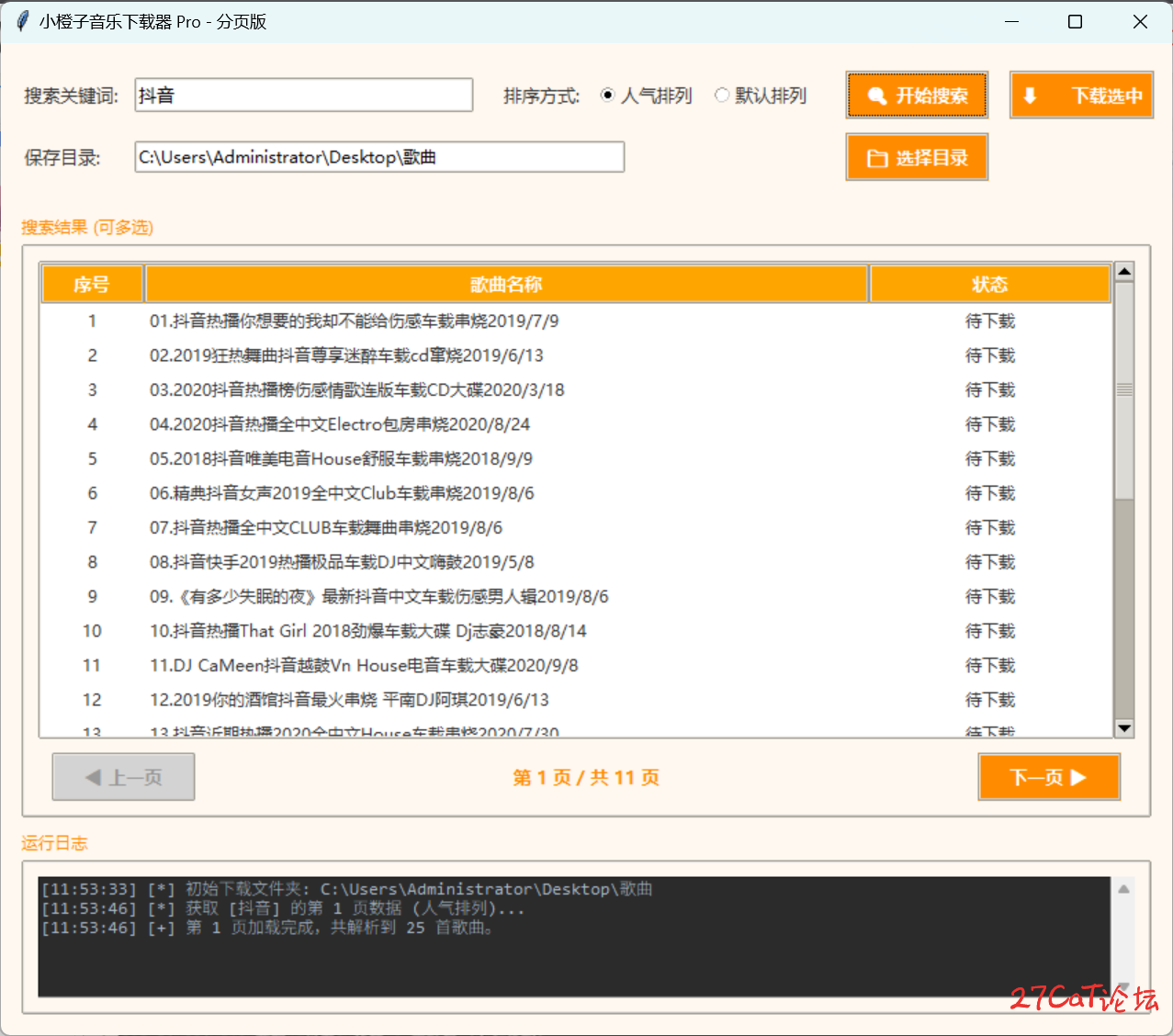
Task: Click 待下载 status of row 12
Action: click(990, 700)
